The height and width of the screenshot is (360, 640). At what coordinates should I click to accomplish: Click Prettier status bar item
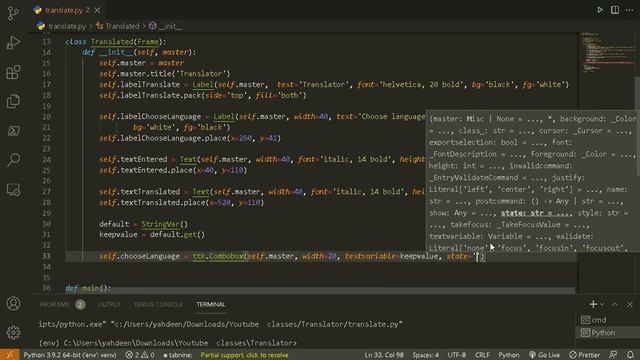click(x=584, y=355)
